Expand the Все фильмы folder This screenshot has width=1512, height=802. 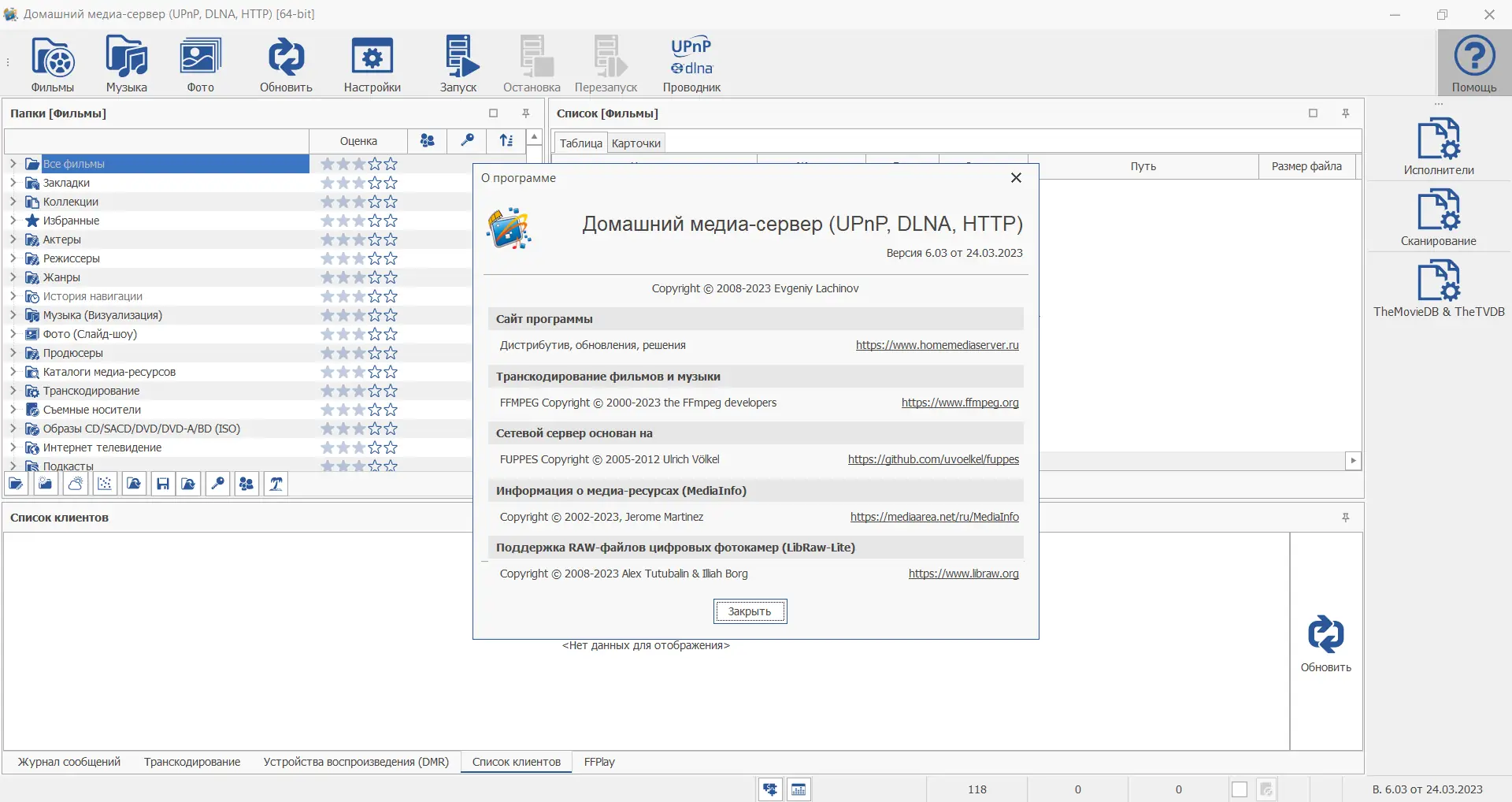click(x=13, y=164)
